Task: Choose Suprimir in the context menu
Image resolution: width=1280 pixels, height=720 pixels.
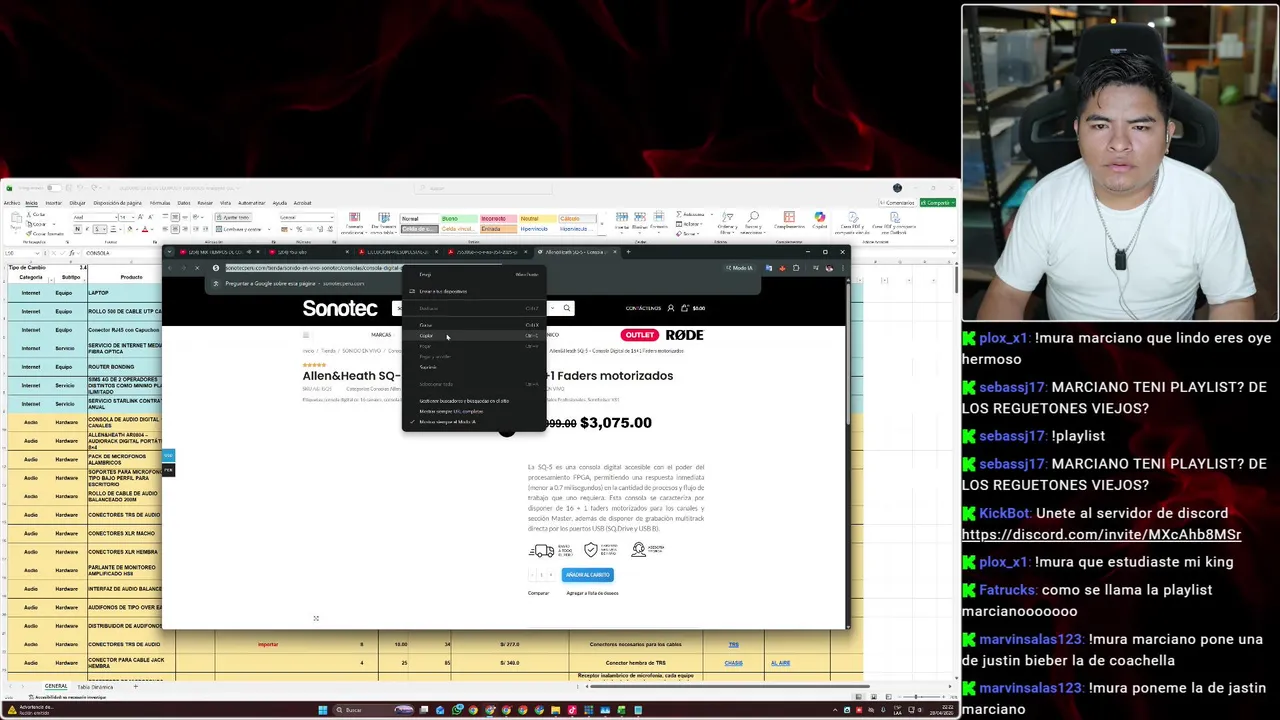Action: click(474, 367)
